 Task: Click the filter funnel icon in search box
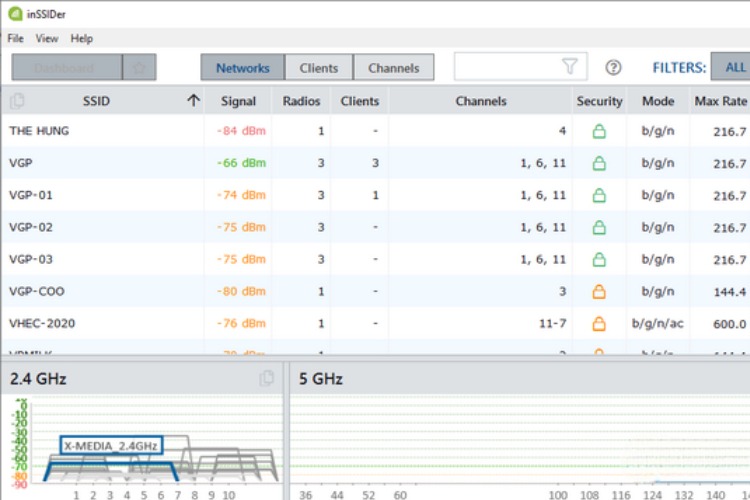570,67
